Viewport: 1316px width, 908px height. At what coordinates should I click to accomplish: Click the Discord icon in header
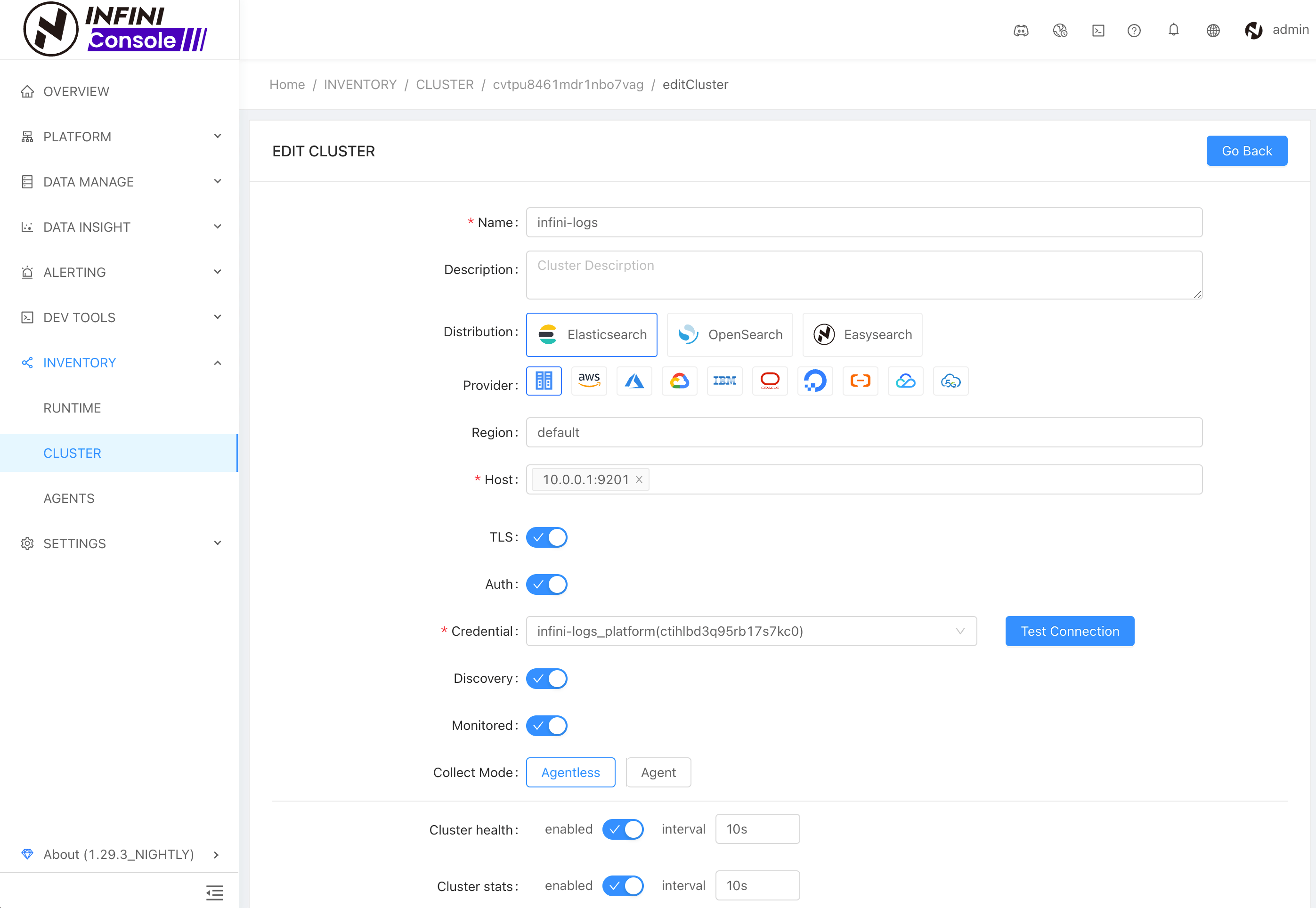(1021, 30)
